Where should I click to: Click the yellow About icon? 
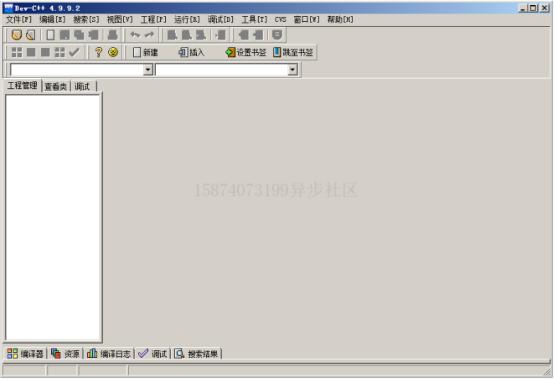coord(113,52)
